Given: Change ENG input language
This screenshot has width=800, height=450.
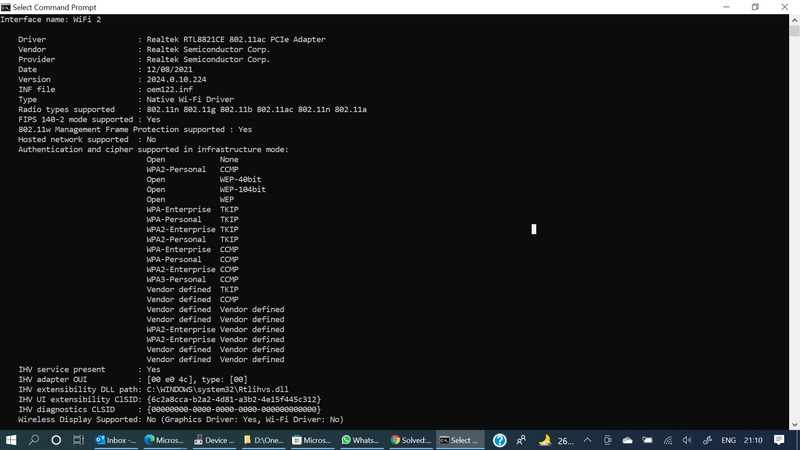Looking at the screenshot, I should click(728, 440).
